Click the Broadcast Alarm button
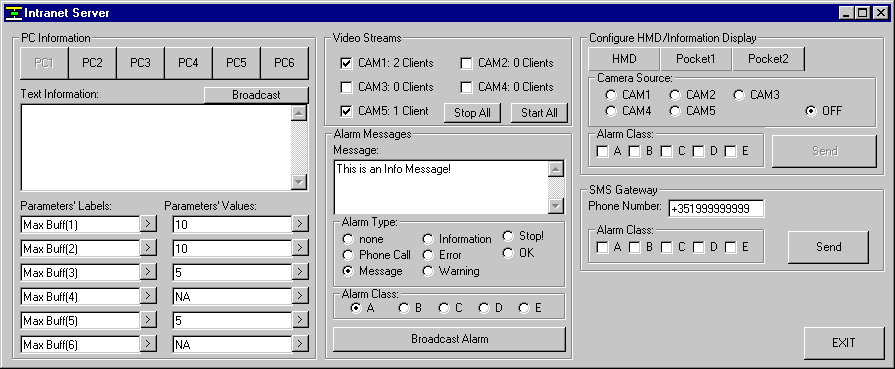The width and height of the screenshot is (895, 369). [449, 339]
